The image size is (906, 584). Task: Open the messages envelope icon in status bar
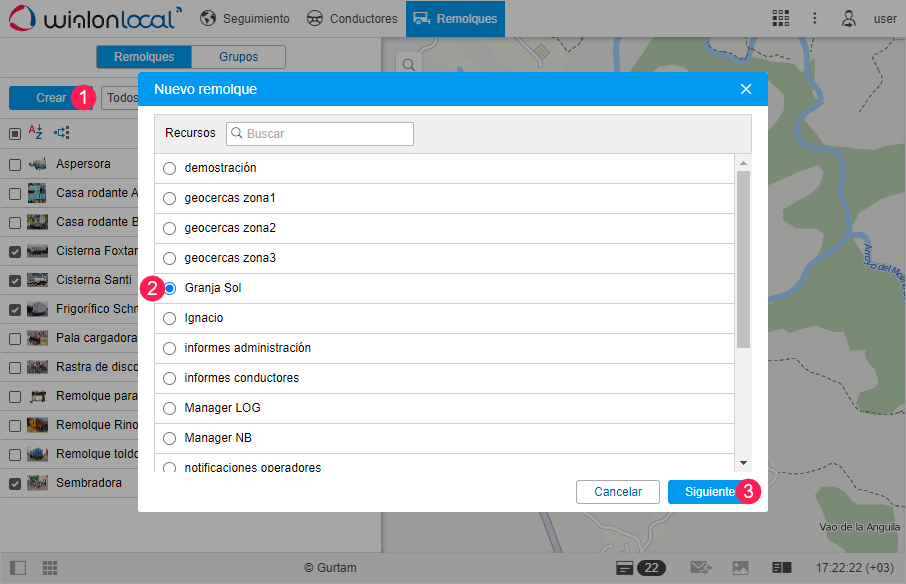701,568
